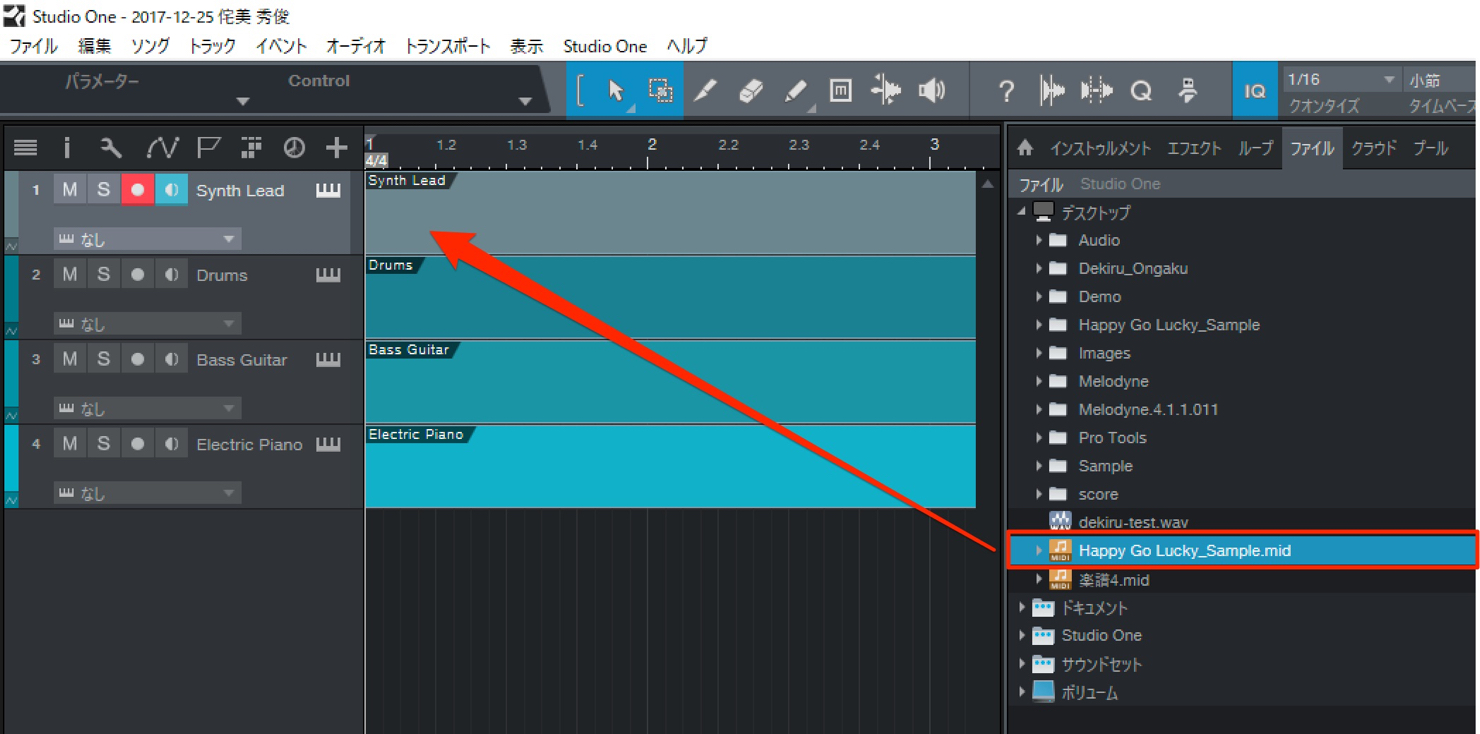The image size is (1480, 734).
Task: Open the marker track flag icon
Action: click(207, 148)
